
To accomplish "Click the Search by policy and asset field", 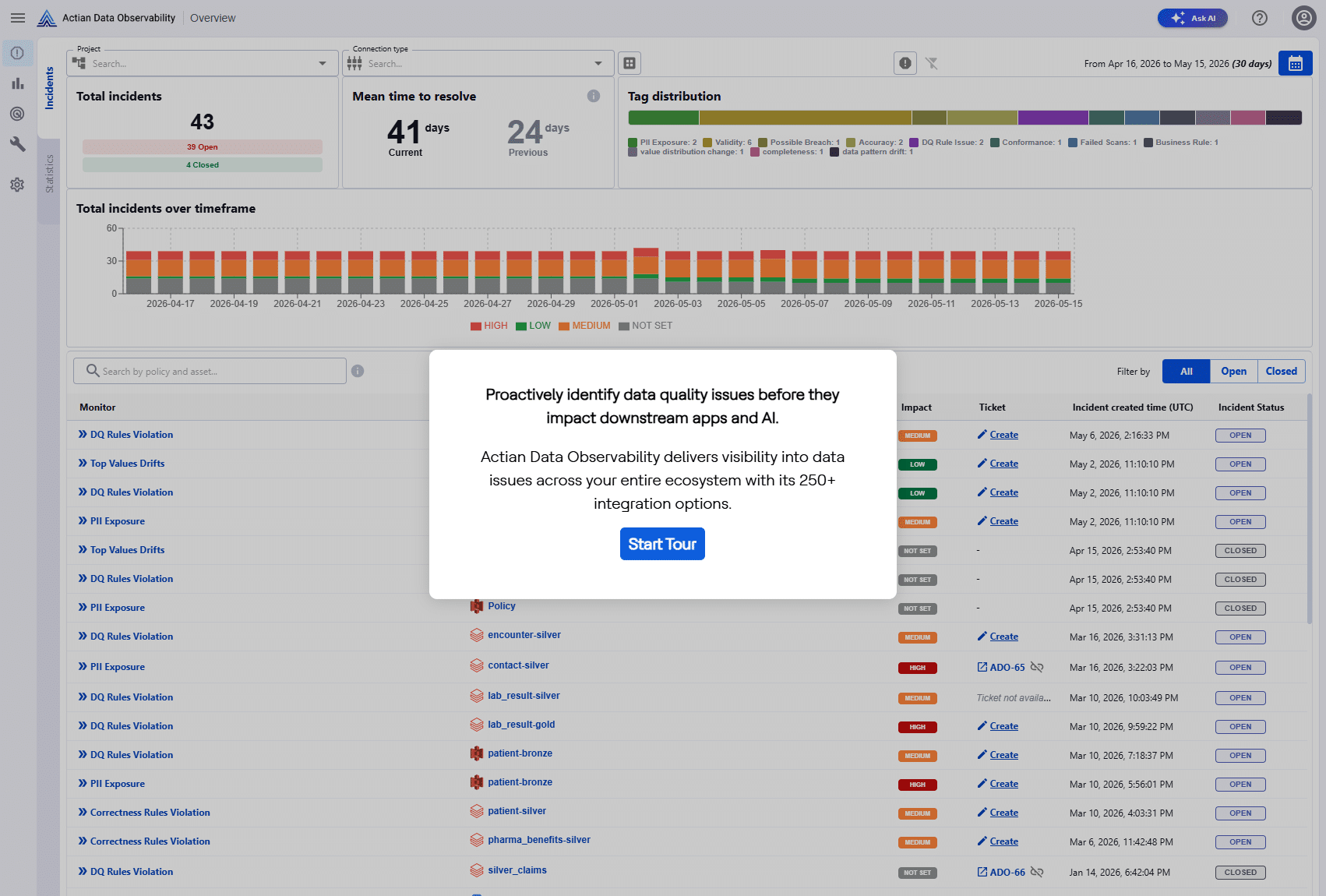I will click(210, 371).
